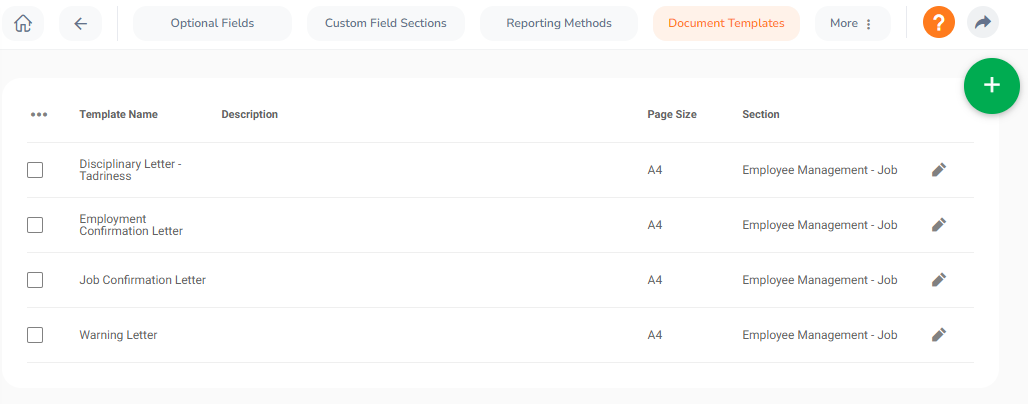Screen dimensions: 1028x404
Task: Add a new template with the green plus
Action: tap(991, 85)
